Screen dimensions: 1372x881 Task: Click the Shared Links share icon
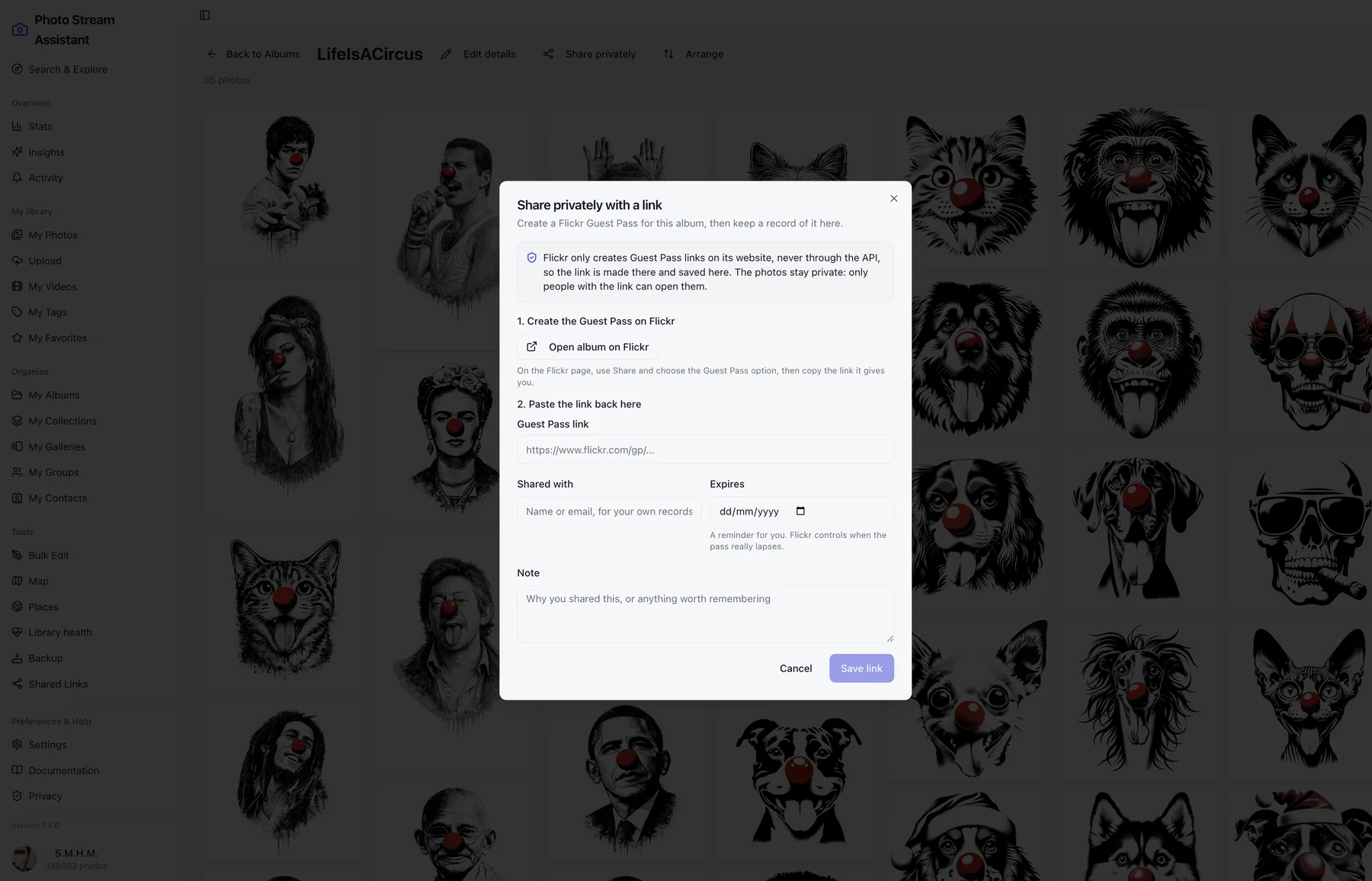[x=18, y=684]
